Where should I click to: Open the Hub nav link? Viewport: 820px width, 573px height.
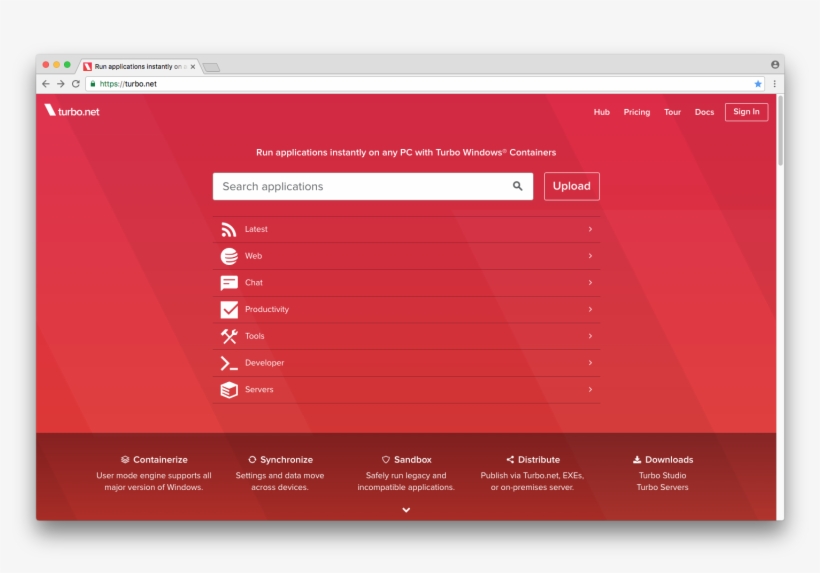[x=601, y=112]
